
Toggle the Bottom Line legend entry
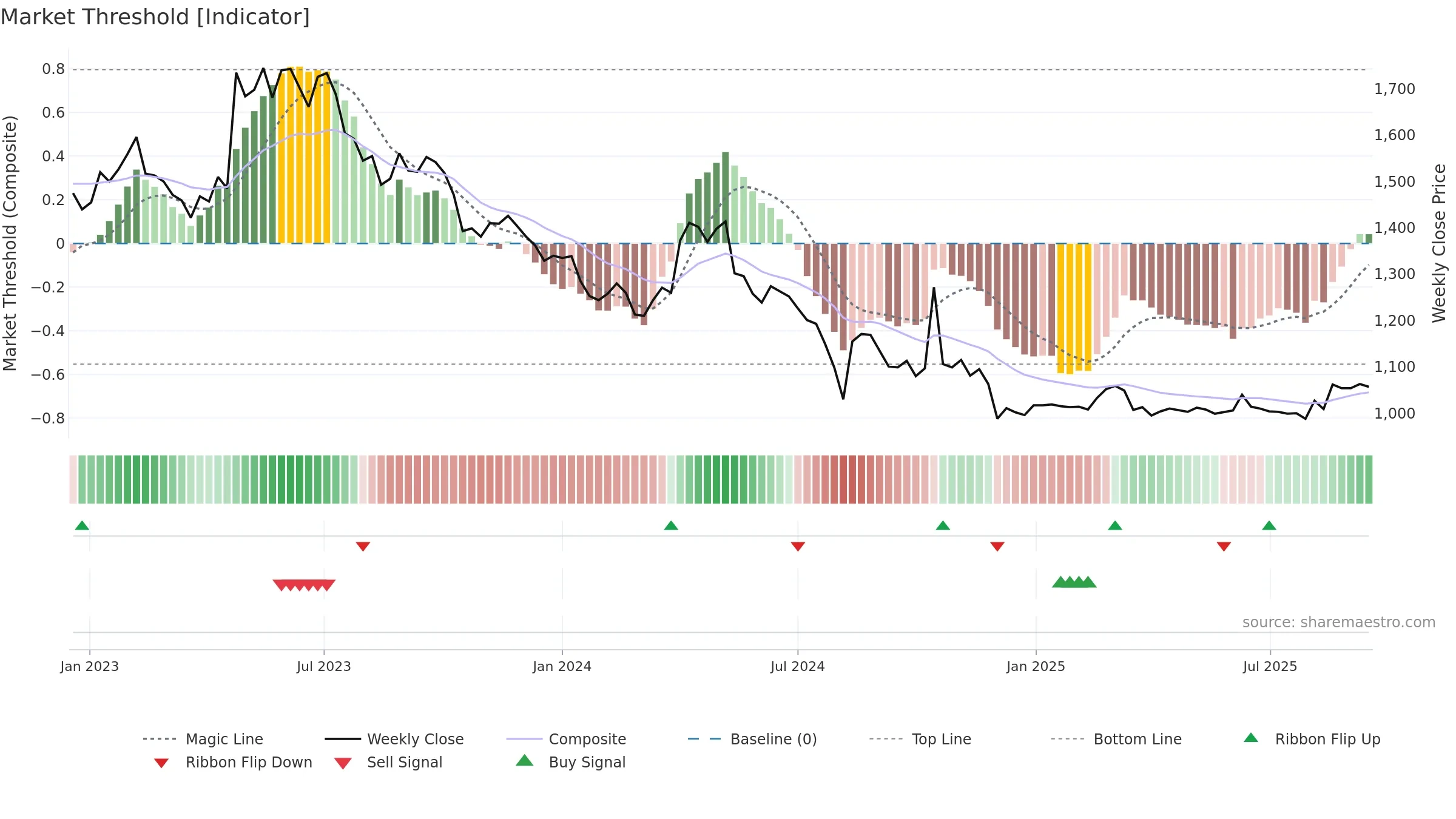[1116, 739]
